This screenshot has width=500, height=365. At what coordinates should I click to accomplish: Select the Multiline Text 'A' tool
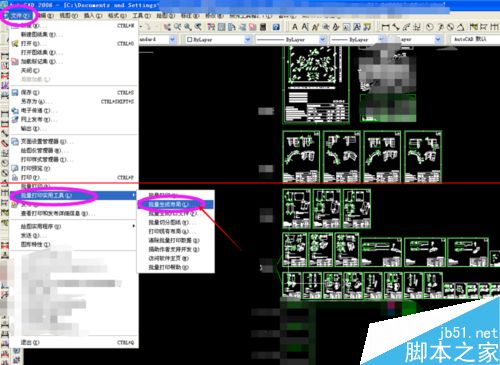[x=295, y=27]
